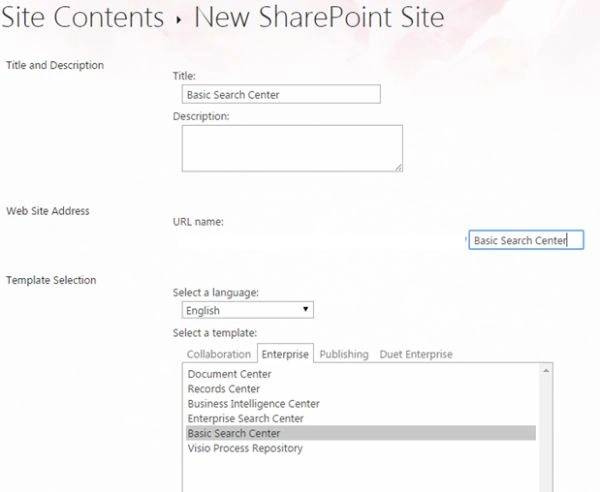The width and height of the screenshot is (600, 492).
Task: Switch to the Duet Enterprise tab
Action: (416, 354)
